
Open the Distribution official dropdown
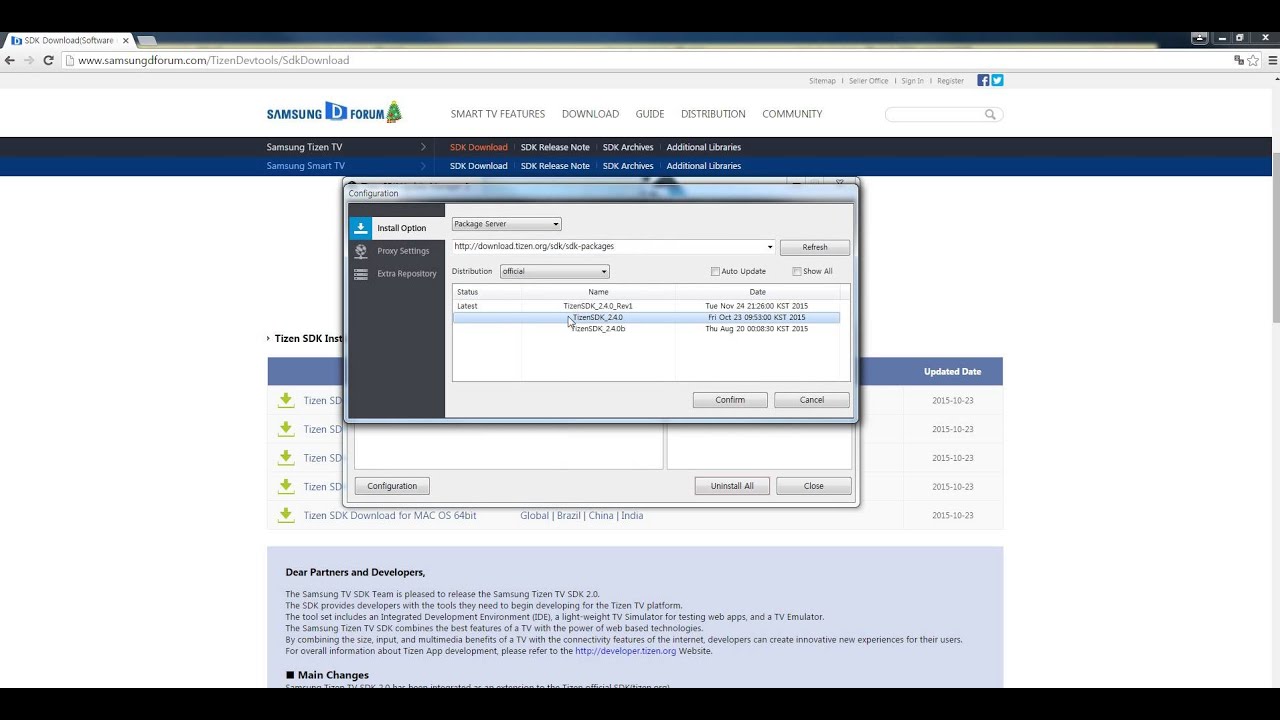coord(554,271)
